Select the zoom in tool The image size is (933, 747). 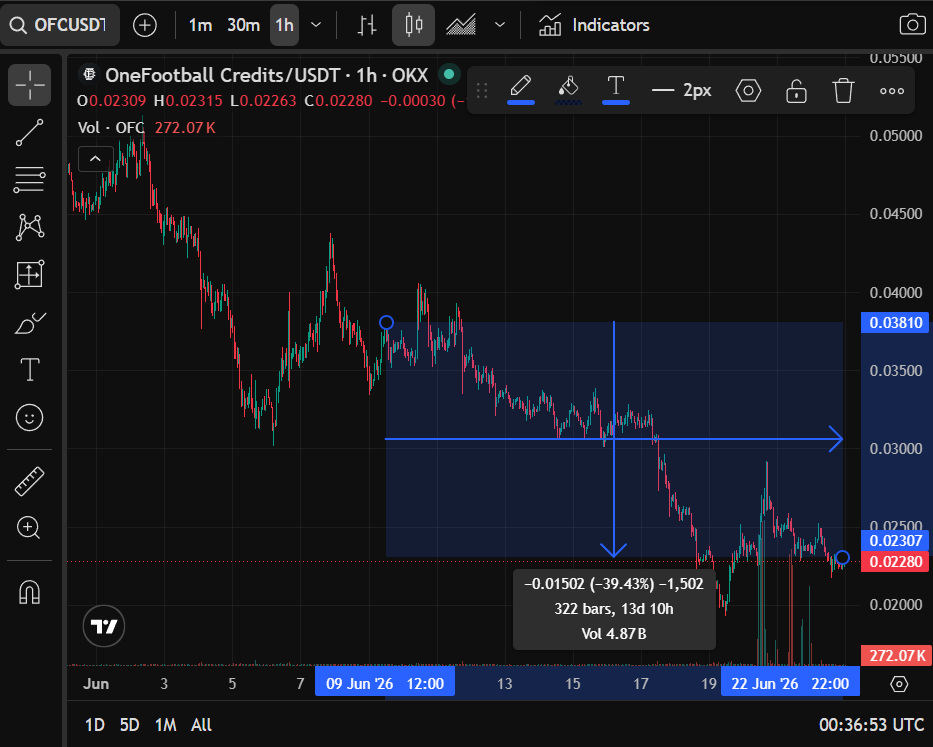[29, 528]
